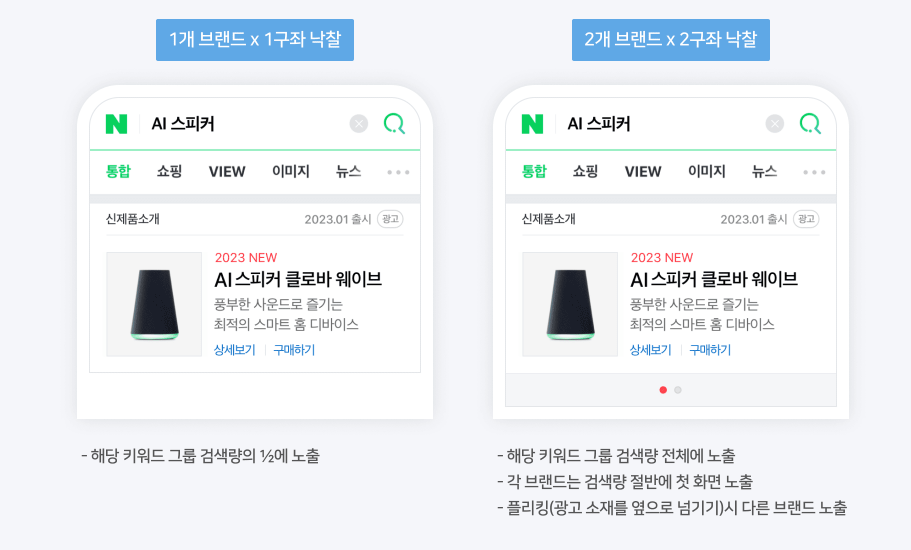The width and height of the screenshot is (911, 550).
Task: Click the speaker product thumbnail in left phone
Action: [x=154, y=304]
